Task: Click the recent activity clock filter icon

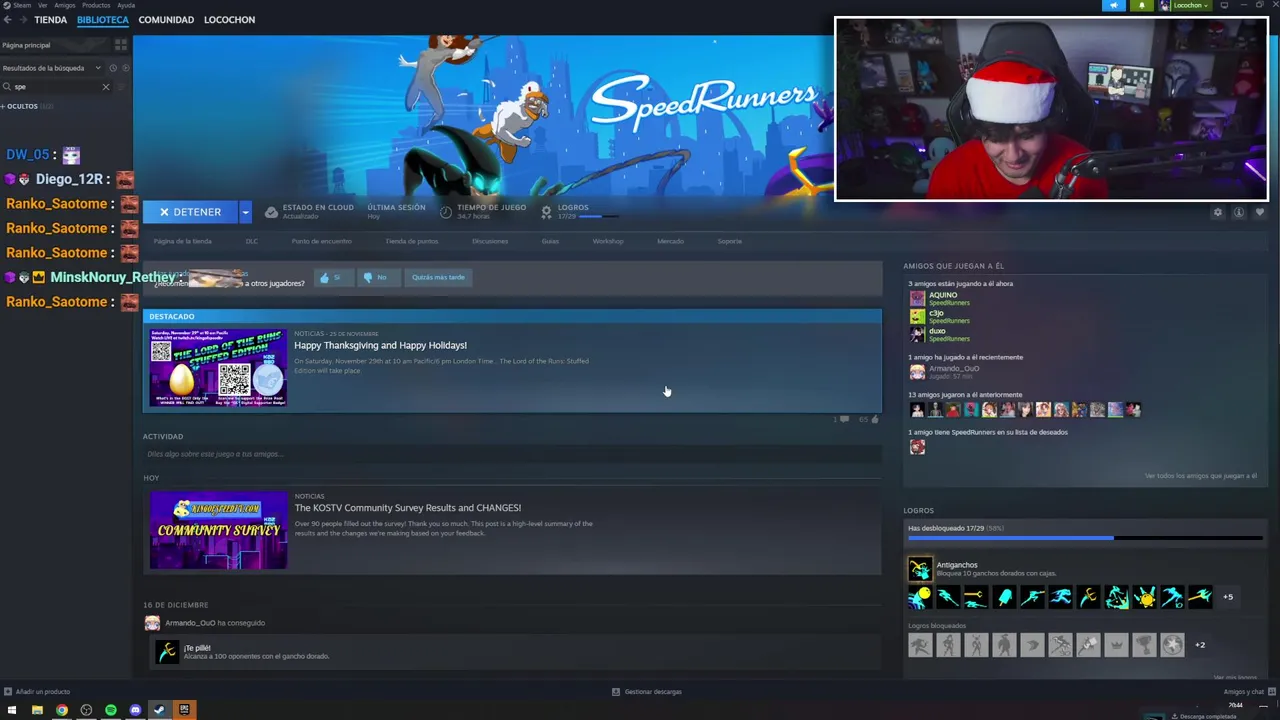Action: pos(113,68)
